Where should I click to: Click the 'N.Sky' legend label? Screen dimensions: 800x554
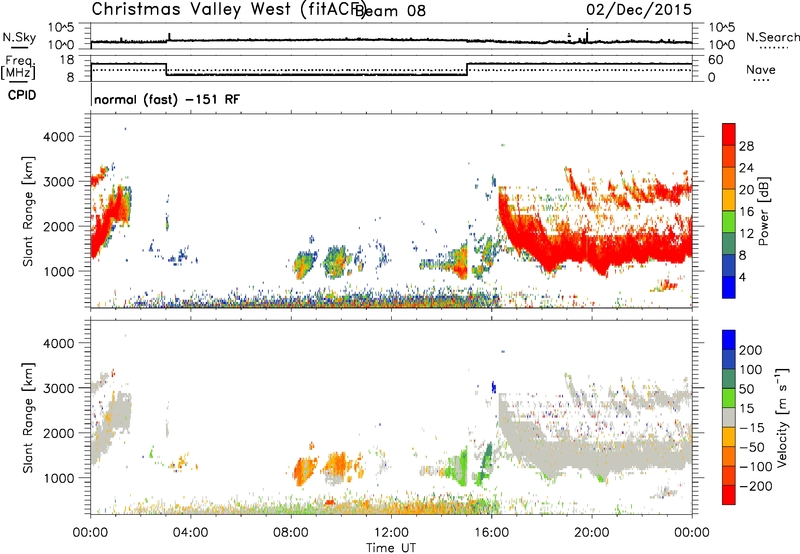[19, 37]
